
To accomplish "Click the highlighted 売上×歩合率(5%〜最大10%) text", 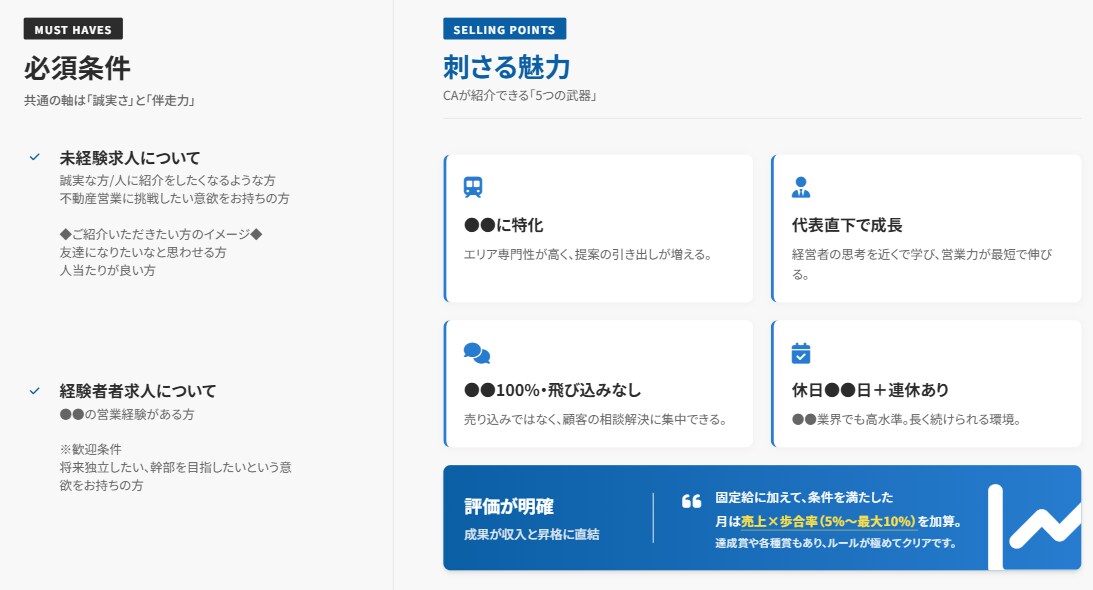I will pyautogui.click(x=828, y=522).
